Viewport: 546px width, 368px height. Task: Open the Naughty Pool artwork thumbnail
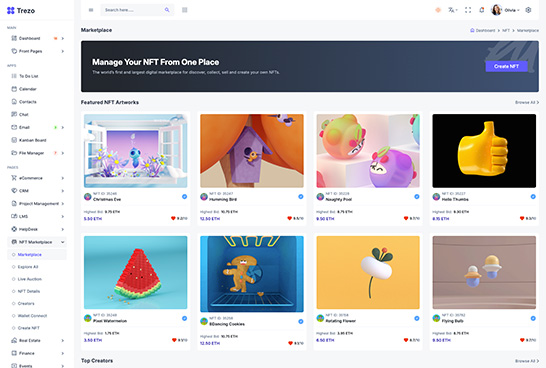pos(368,151)
